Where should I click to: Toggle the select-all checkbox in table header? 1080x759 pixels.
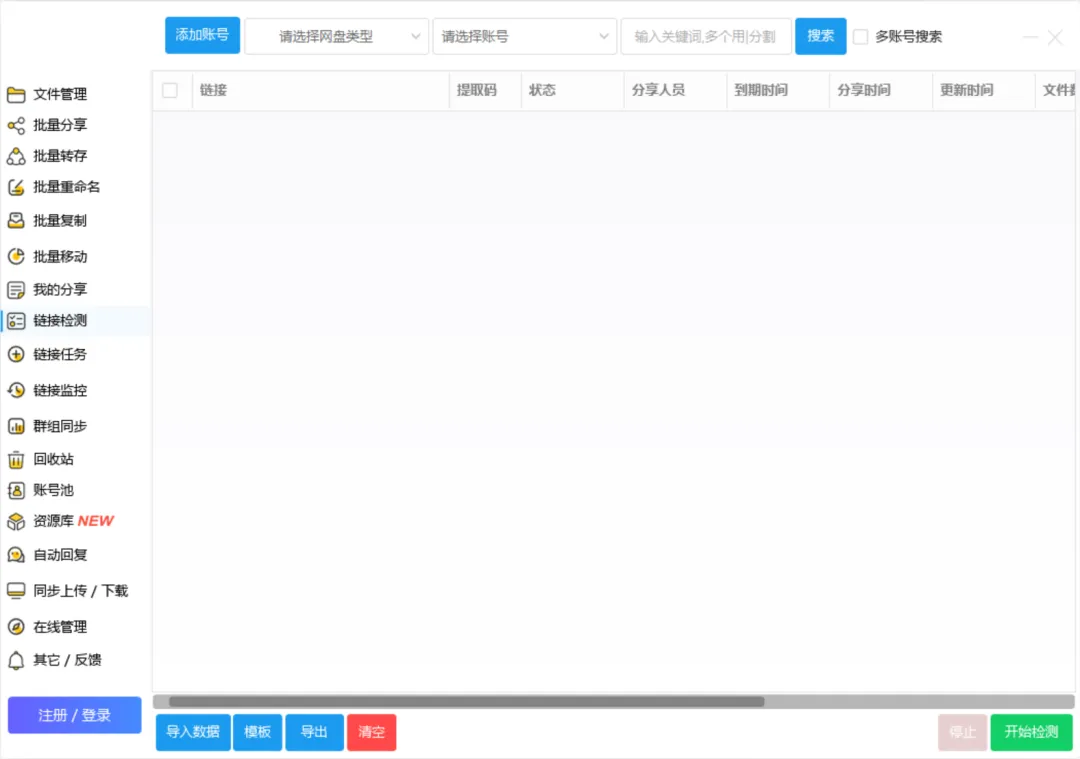pos(170,90)
